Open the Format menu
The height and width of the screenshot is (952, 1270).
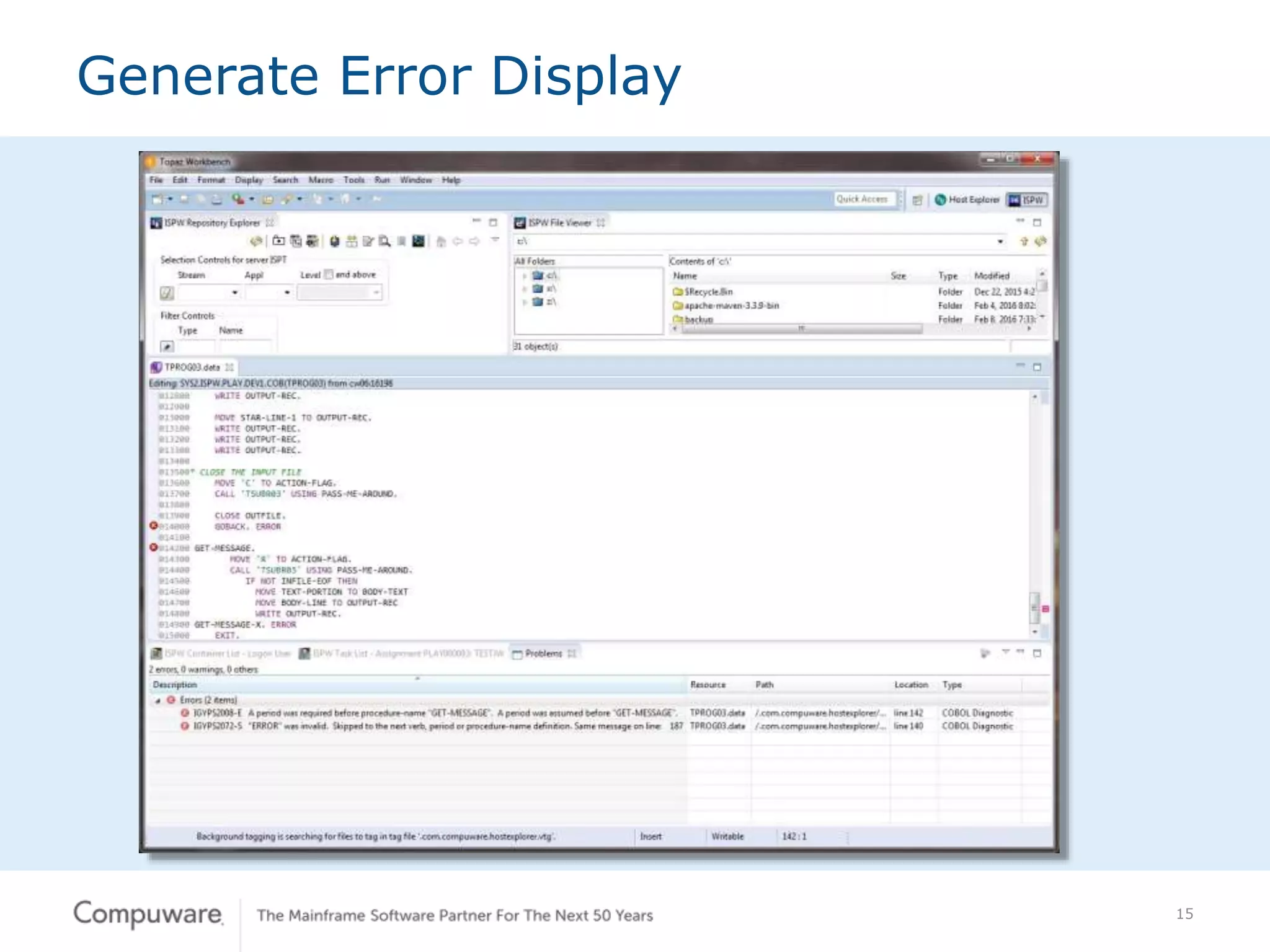[211, 180]
